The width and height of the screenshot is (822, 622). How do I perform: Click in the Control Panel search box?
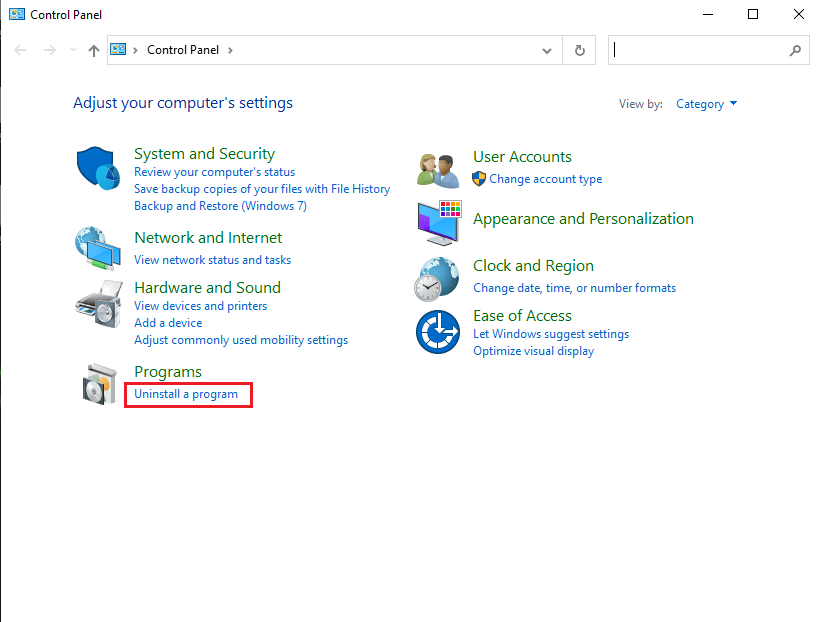700,50
